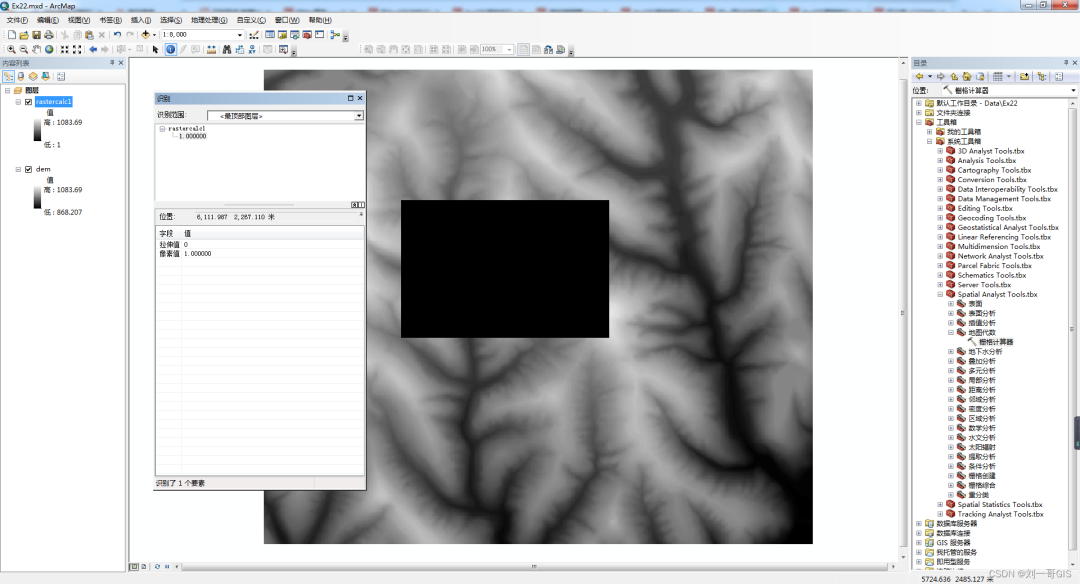The image size is (1080, 584).
Task: Click Fixed Zoom Out icon
Action: coord(77,50)
